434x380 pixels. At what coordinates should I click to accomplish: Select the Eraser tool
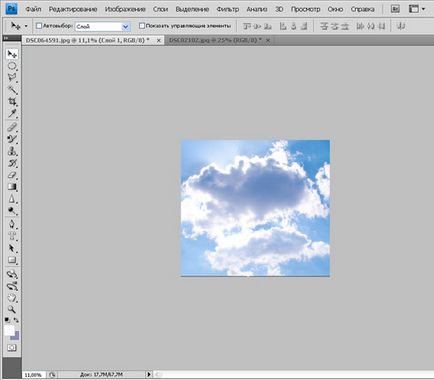point(12,175)
